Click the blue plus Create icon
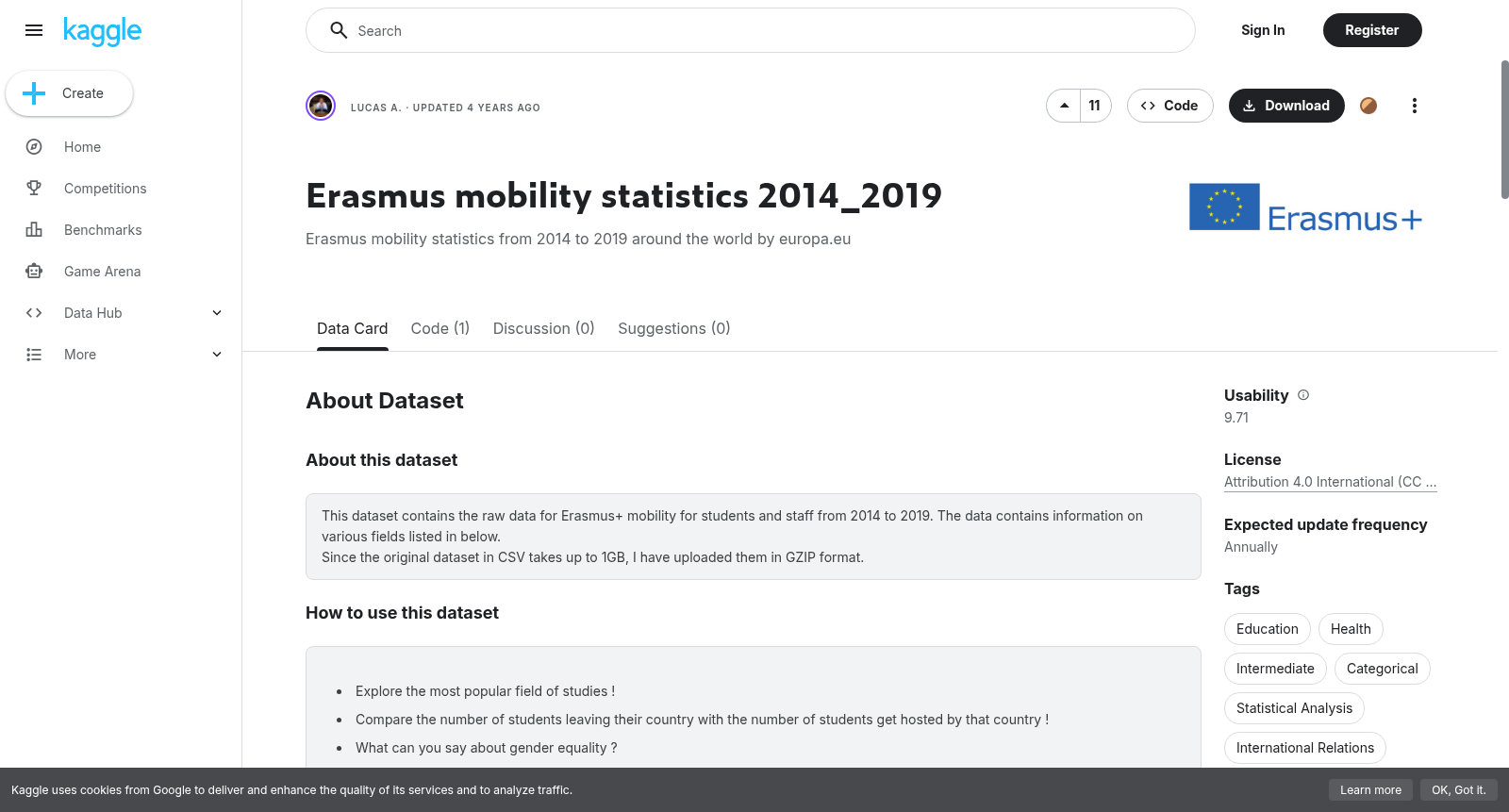 (34, 93)
